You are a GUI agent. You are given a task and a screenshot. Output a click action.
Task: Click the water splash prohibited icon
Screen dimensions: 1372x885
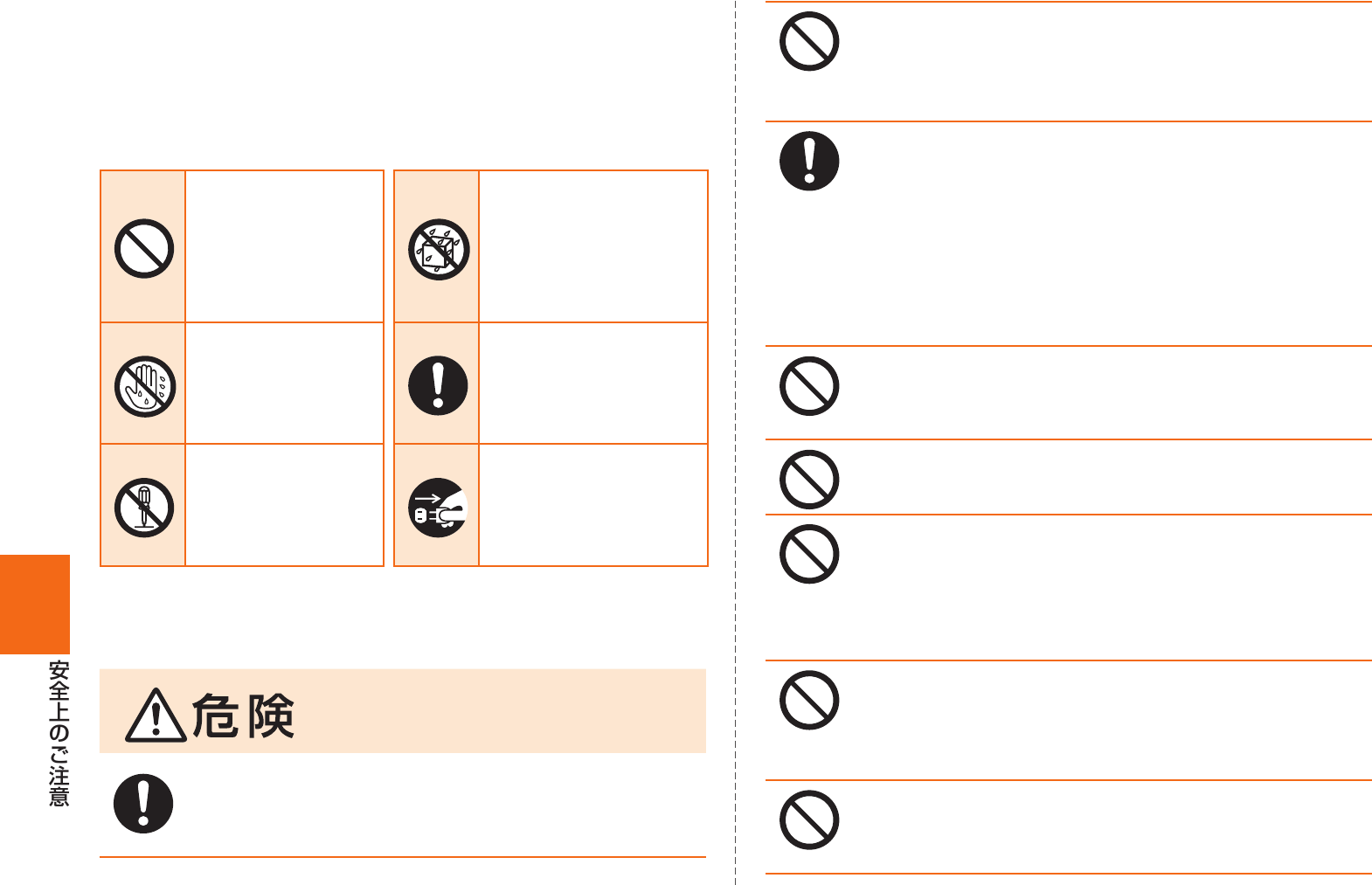tap(439, 249)
